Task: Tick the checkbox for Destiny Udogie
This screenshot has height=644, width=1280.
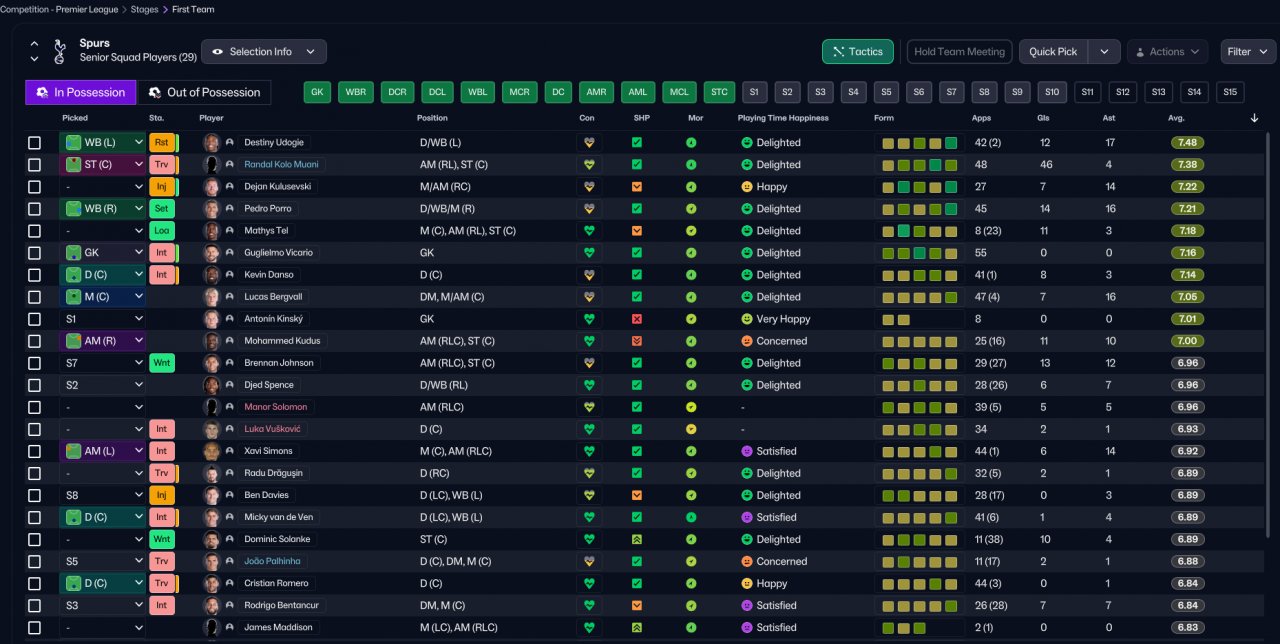Action: coord(34,143)
